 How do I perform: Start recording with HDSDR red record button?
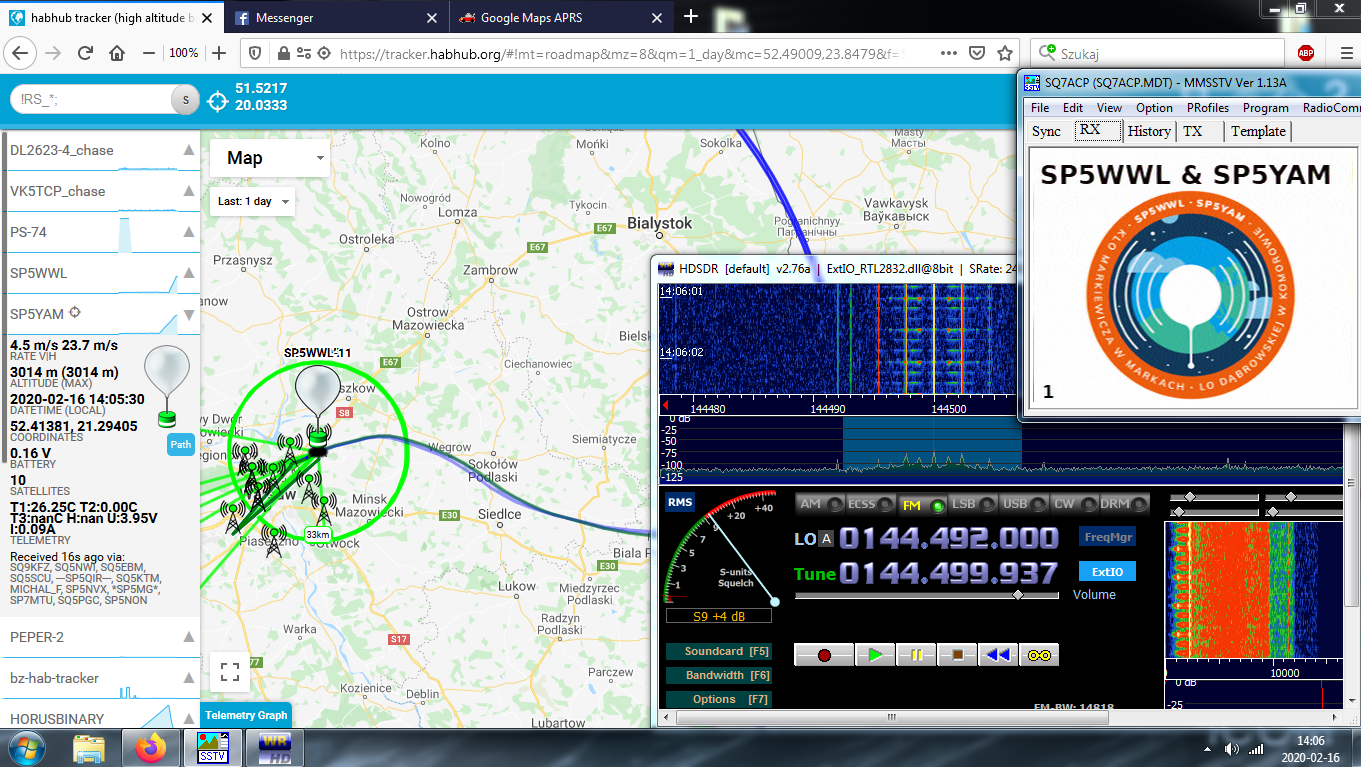point(824,655)
